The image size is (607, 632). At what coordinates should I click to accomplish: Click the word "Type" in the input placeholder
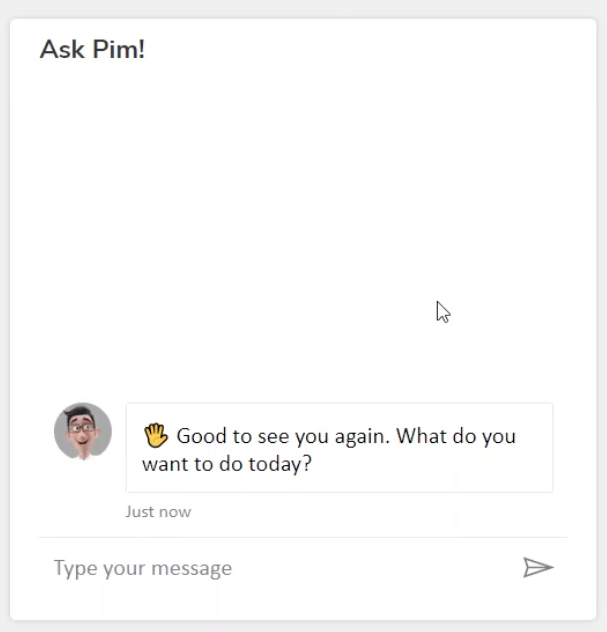tap(75, 569)
